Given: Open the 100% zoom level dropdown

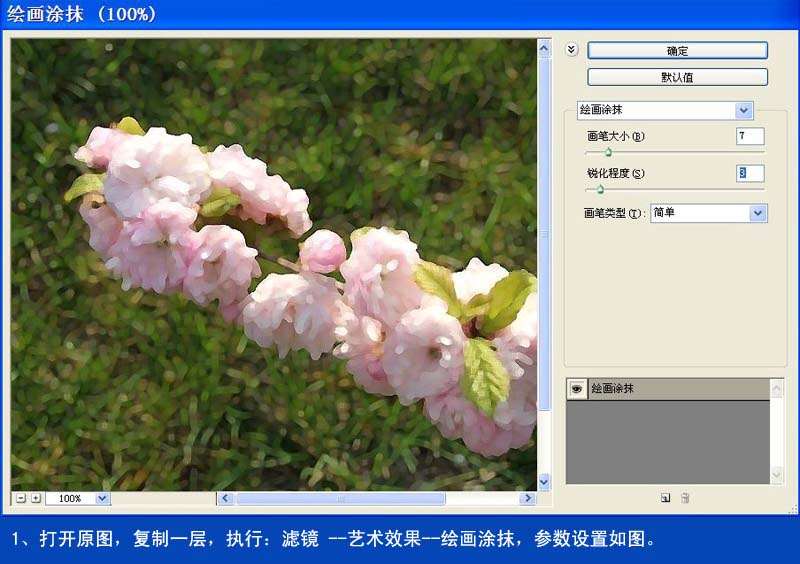Looking at the screenshot, I should coord(102,498).
